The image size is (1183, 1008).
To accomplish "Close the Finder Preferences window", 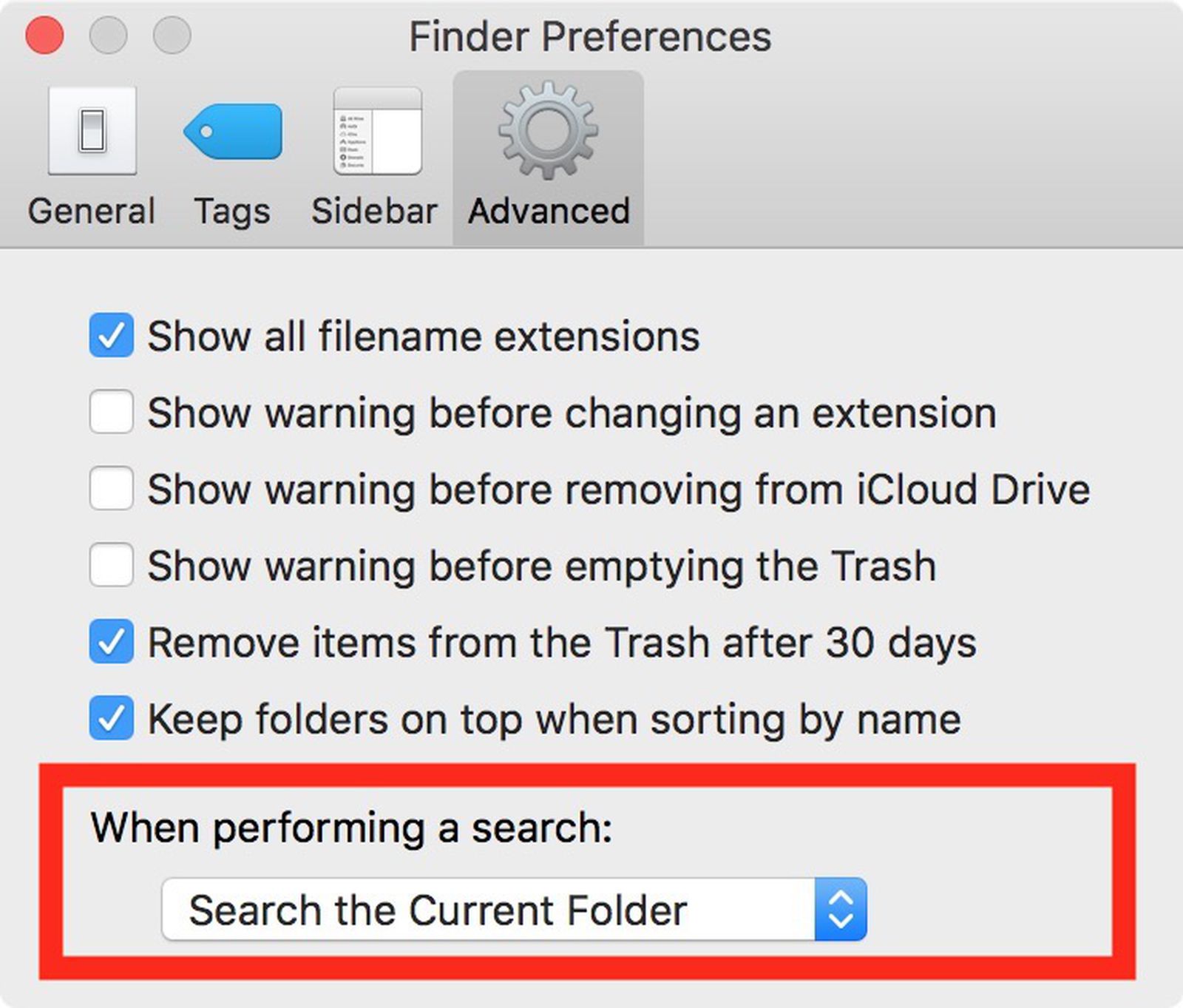I will (44, 35).
